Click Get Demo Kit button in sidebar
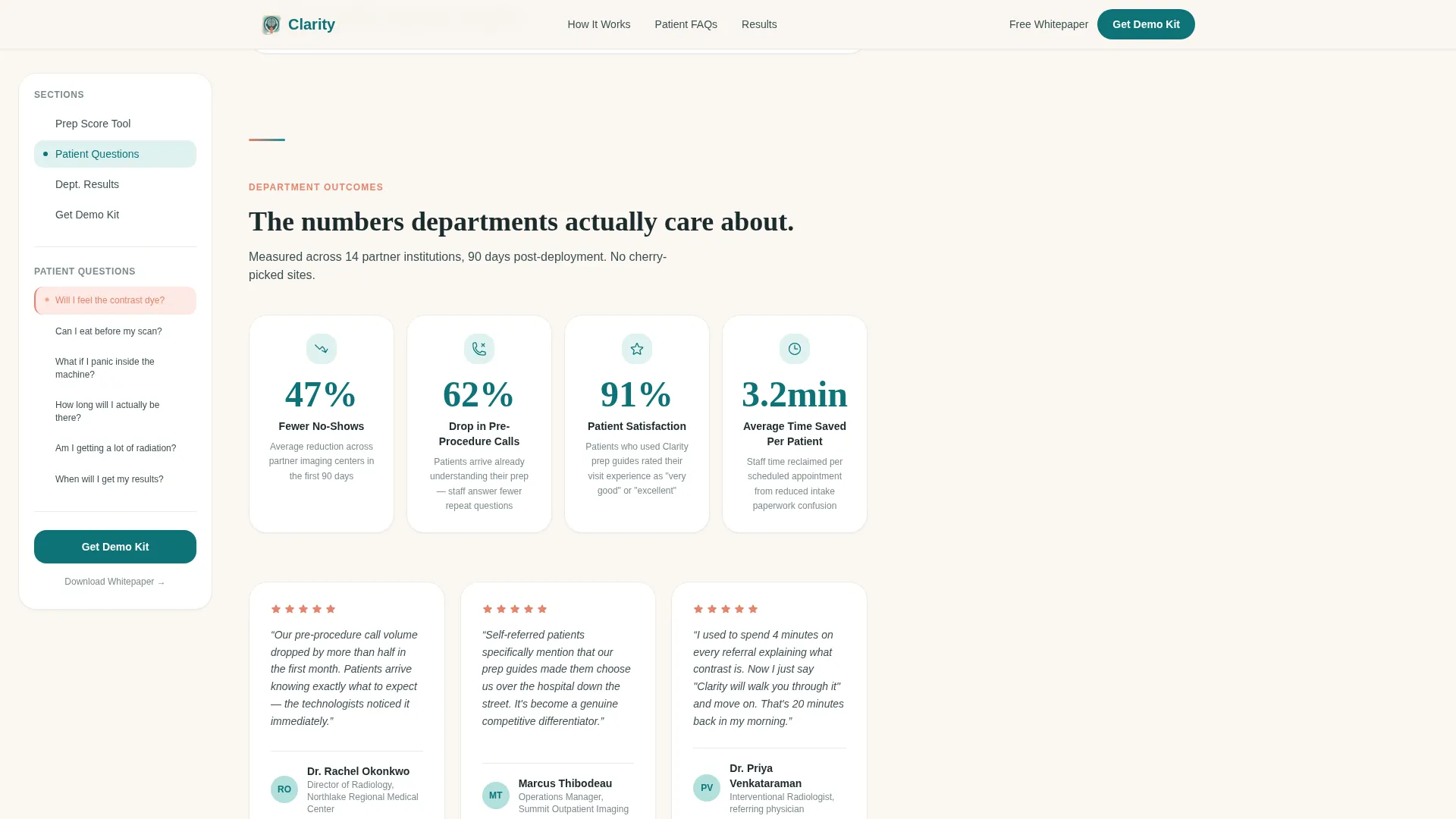Viewport: 1456px width, 819px height. tap(115, 547)
